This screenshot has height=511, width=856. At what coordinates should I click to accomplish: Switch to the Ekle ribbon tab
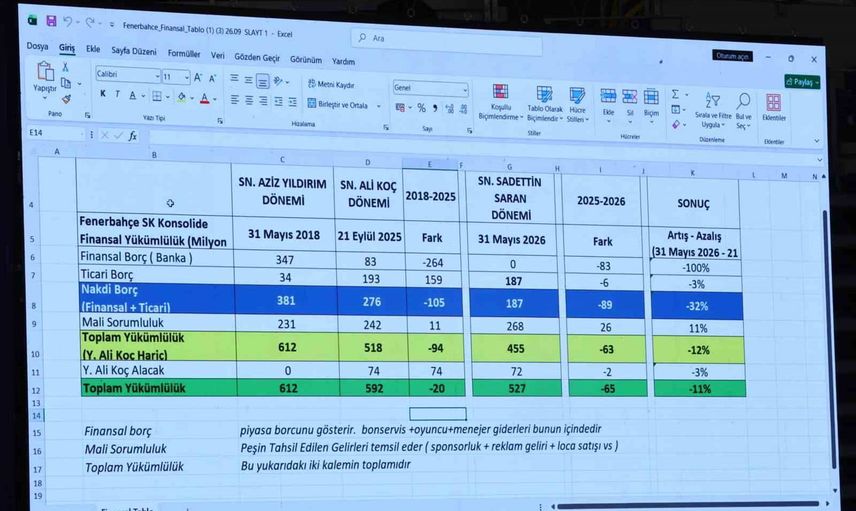pyautogui.click(x=93, y=49)
